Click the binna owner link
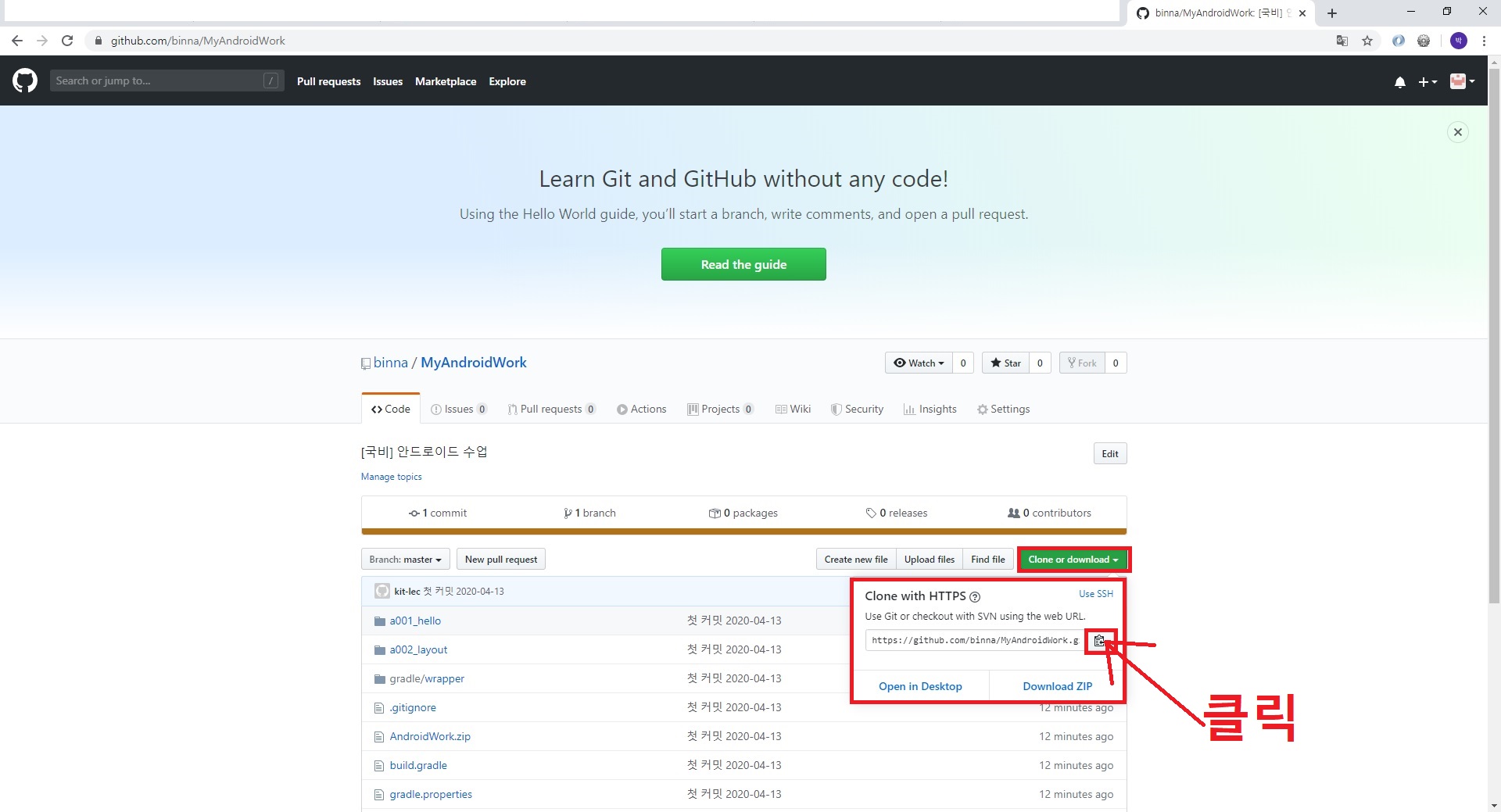 pos(390,363)
